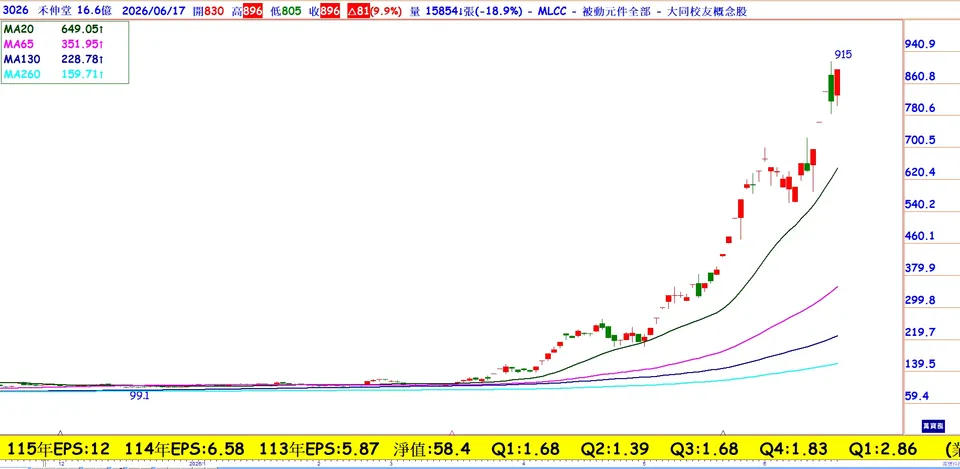Click price axis label 139.5
Image resolution: width=960 pixels, height=469 pixels.
point(920,364)
